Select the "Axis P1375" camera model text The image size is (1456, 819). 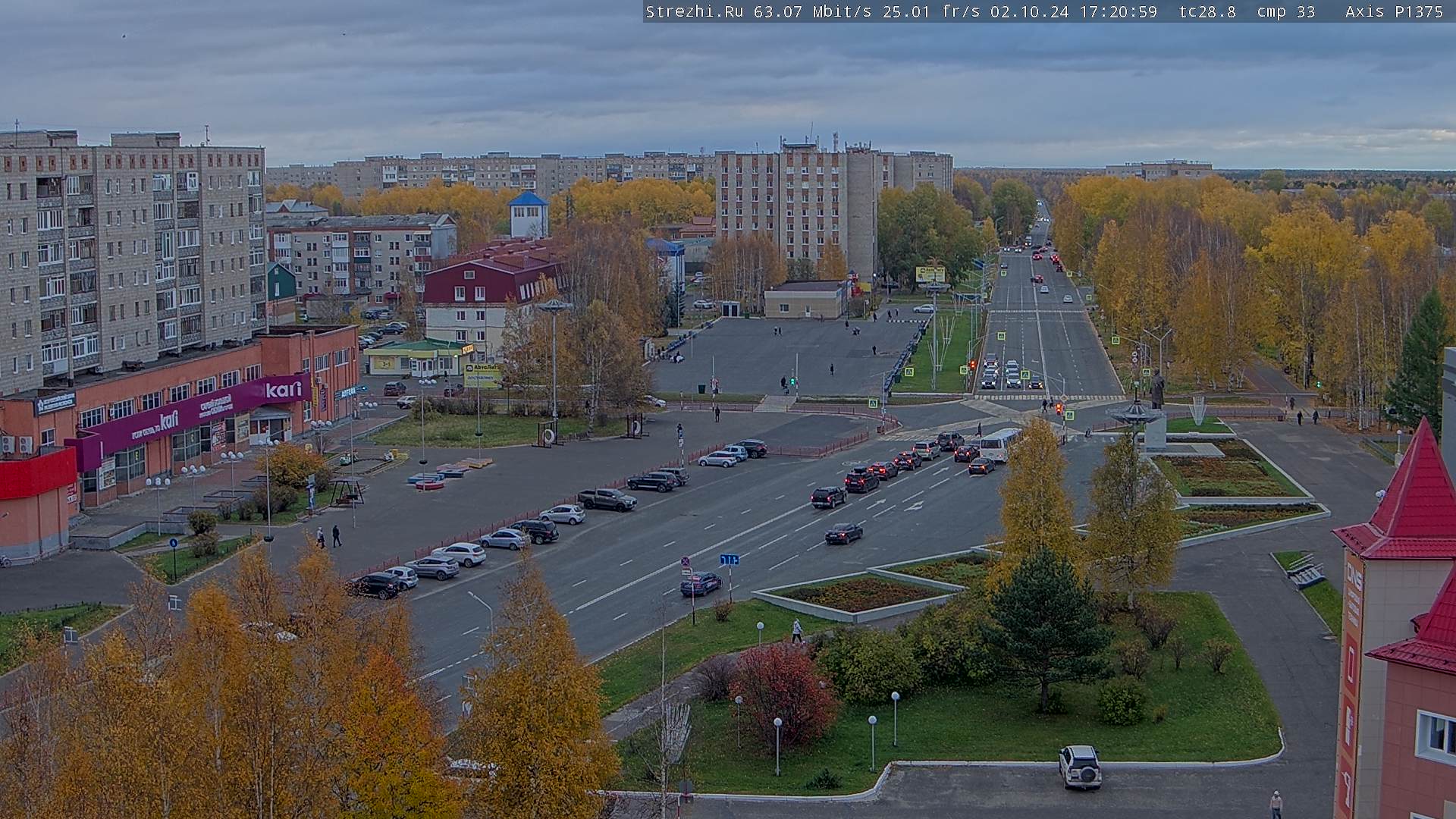click(1394, 11)
